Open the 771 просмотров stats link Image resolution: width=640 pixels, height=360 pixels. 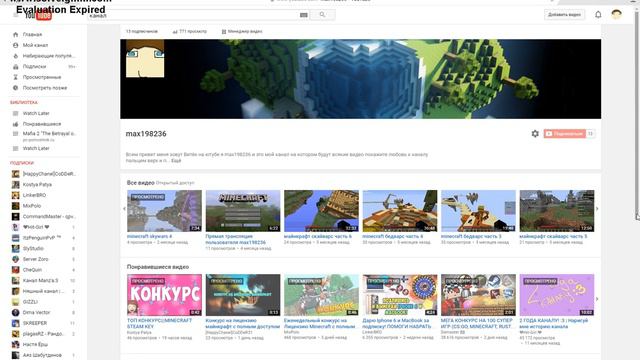tap(190, 31)
